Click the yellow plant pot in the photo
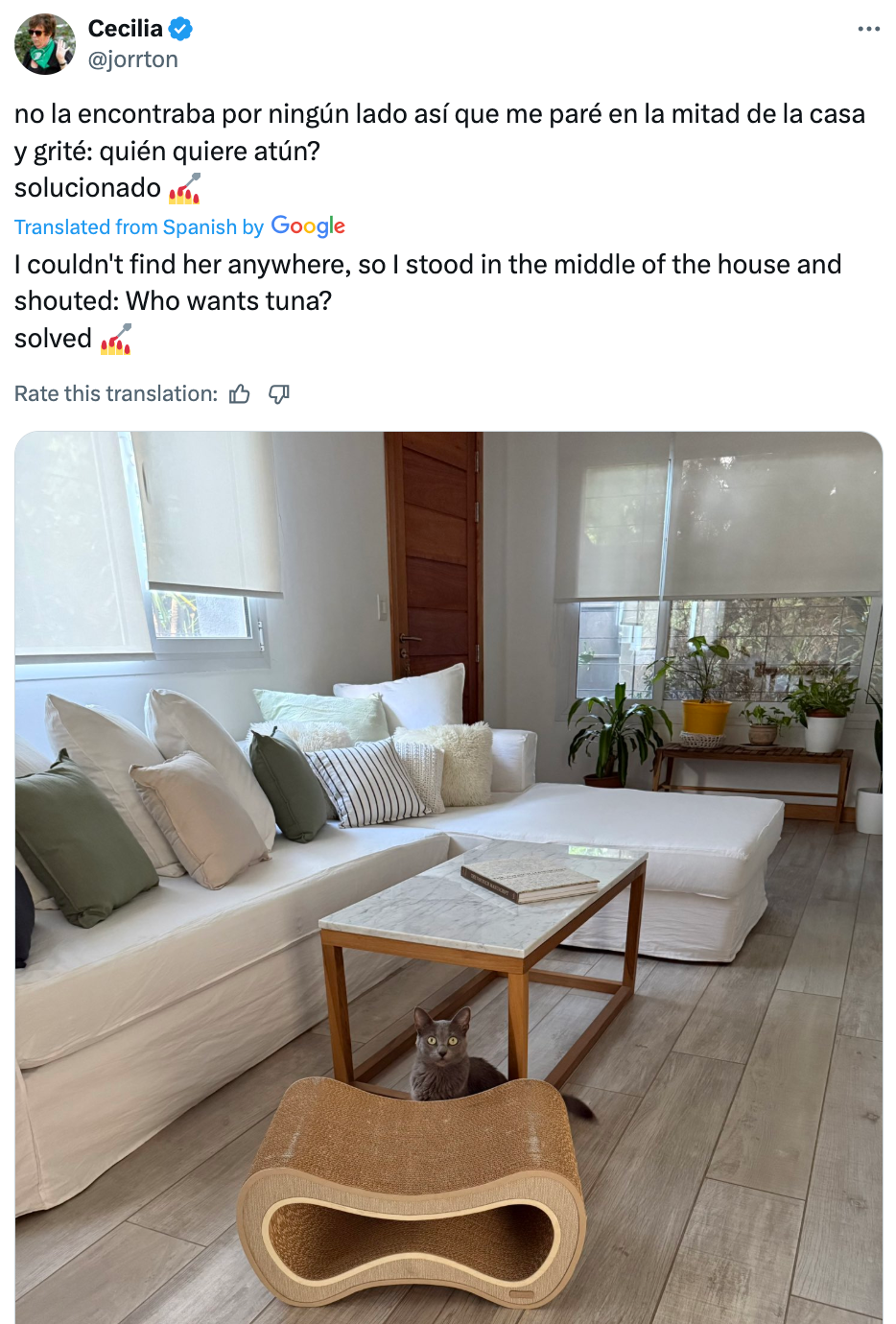896x1324 pixels. tap(706, 716)
